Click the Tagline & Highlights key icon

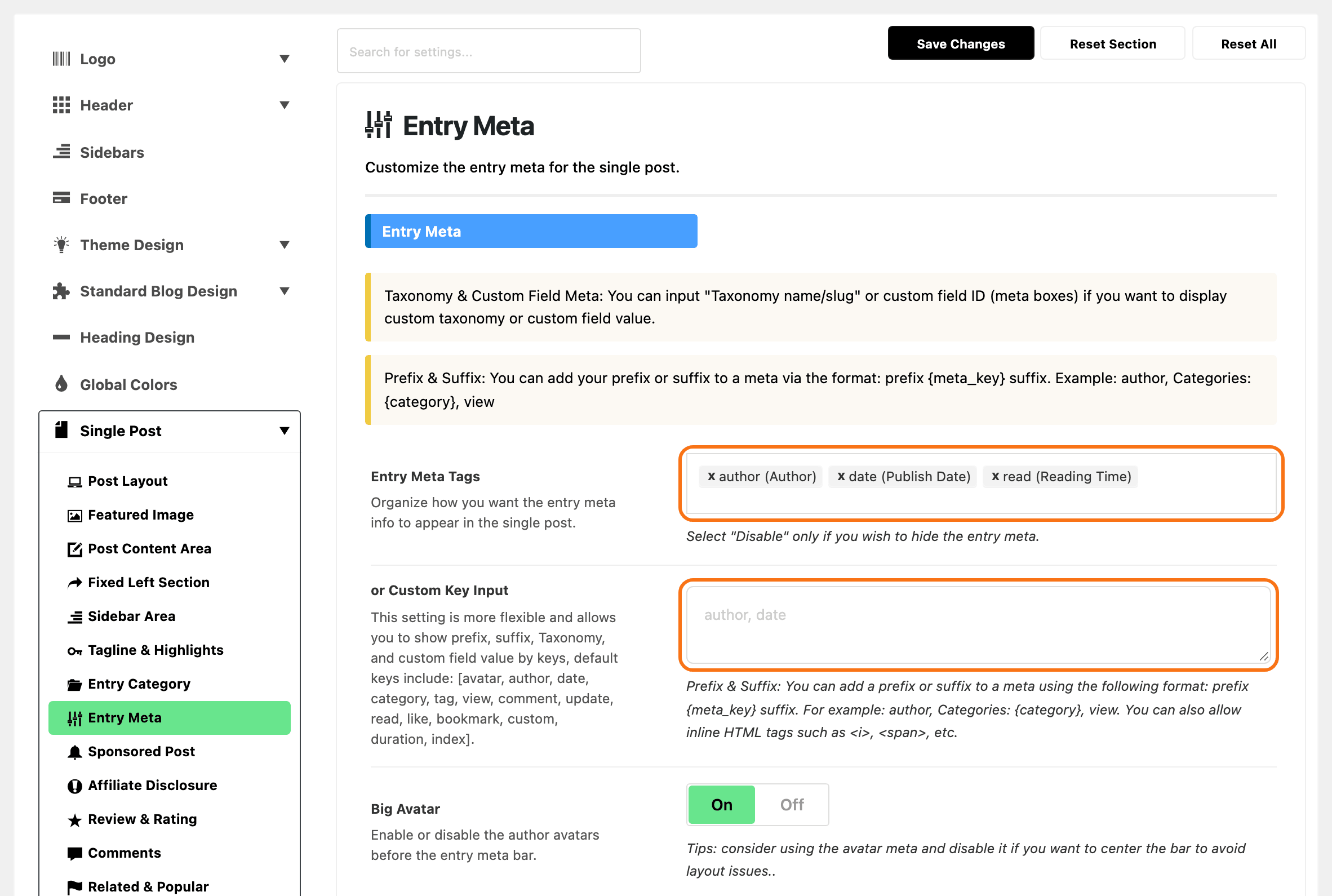point(75,651)
